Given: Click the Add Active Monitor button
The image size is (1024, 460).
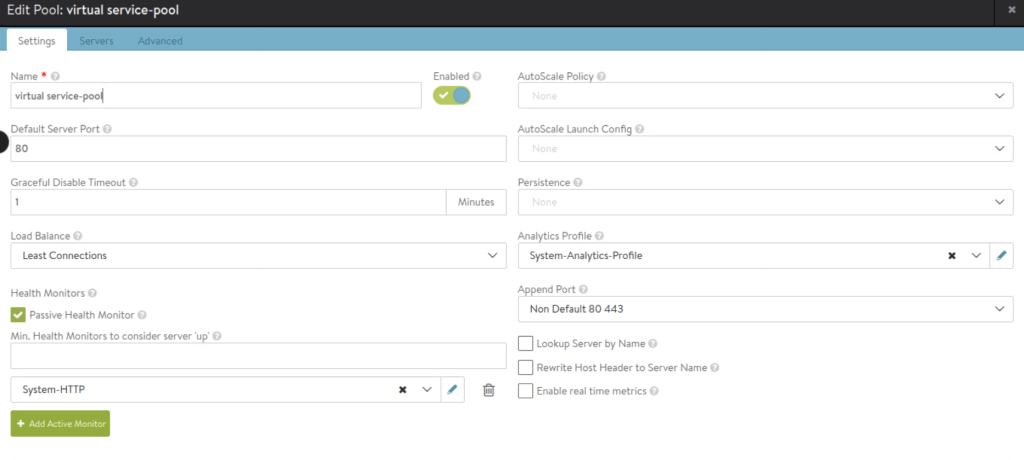Looking at the screenshot, I should 60,424.
